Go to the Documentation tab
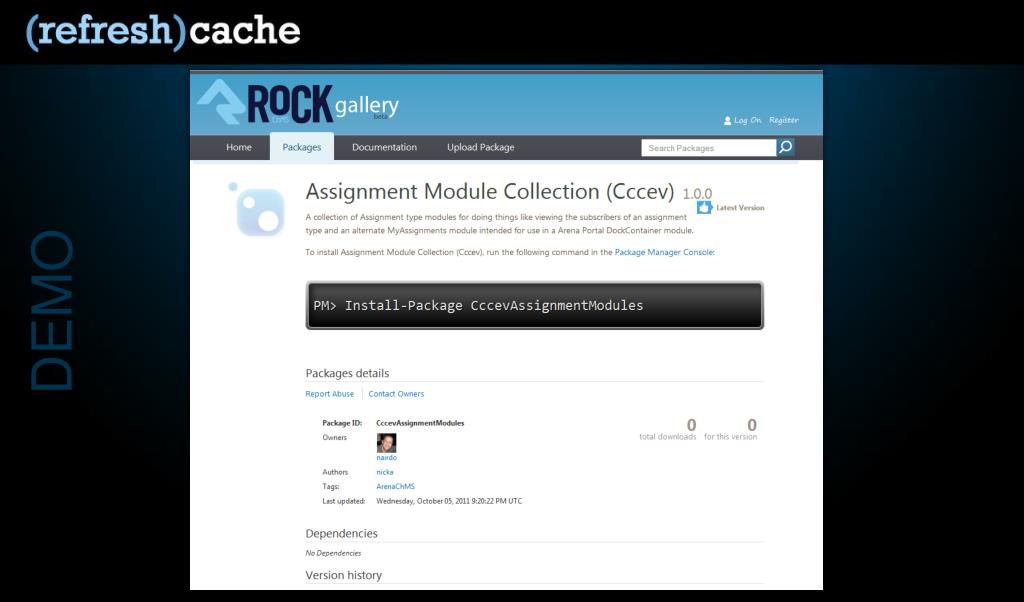Viewport: 1024px width, 602px height. tap(384, 148)
